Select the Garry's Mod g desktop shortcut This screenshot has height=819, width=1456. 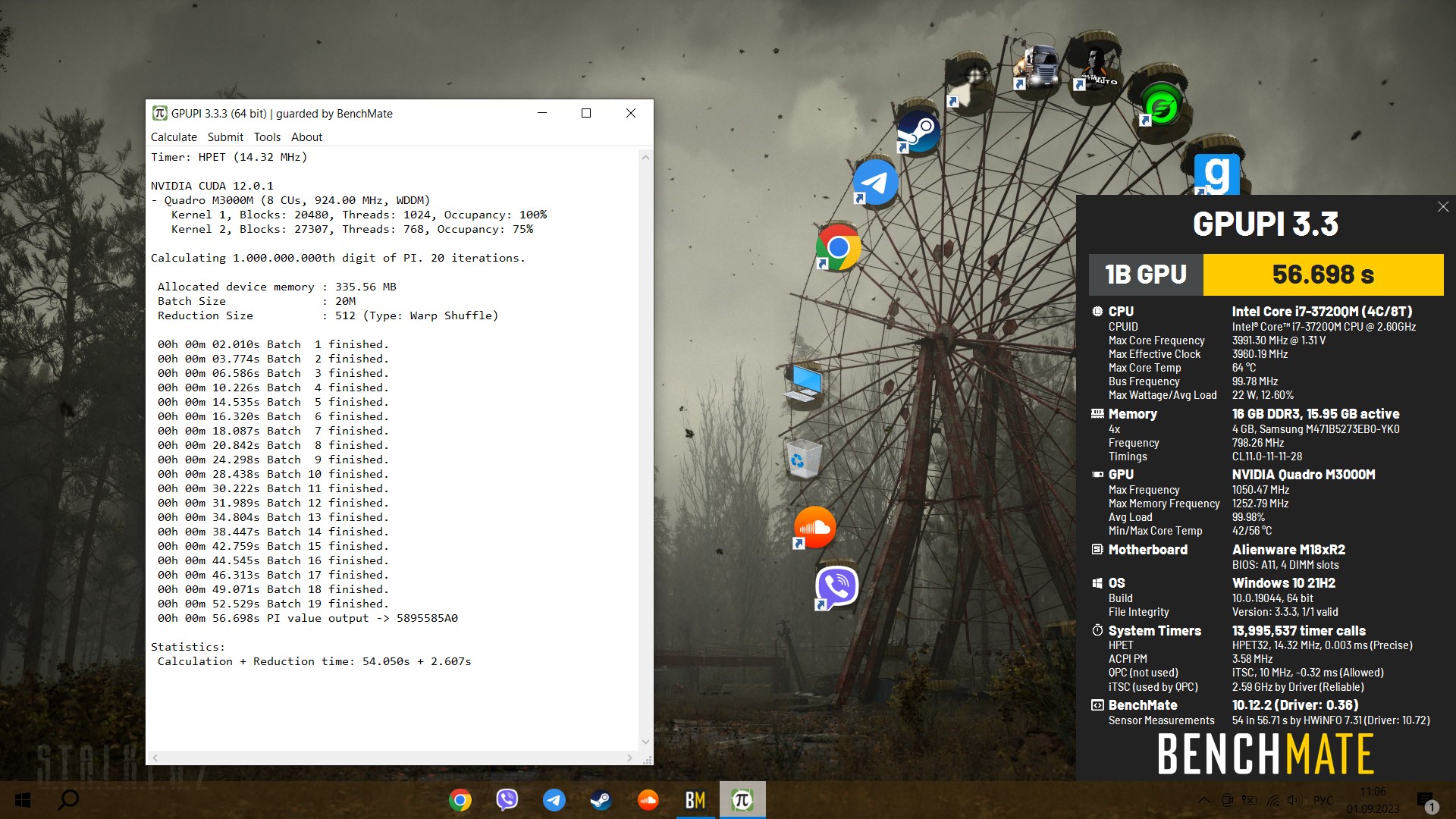coord(1216,174)
